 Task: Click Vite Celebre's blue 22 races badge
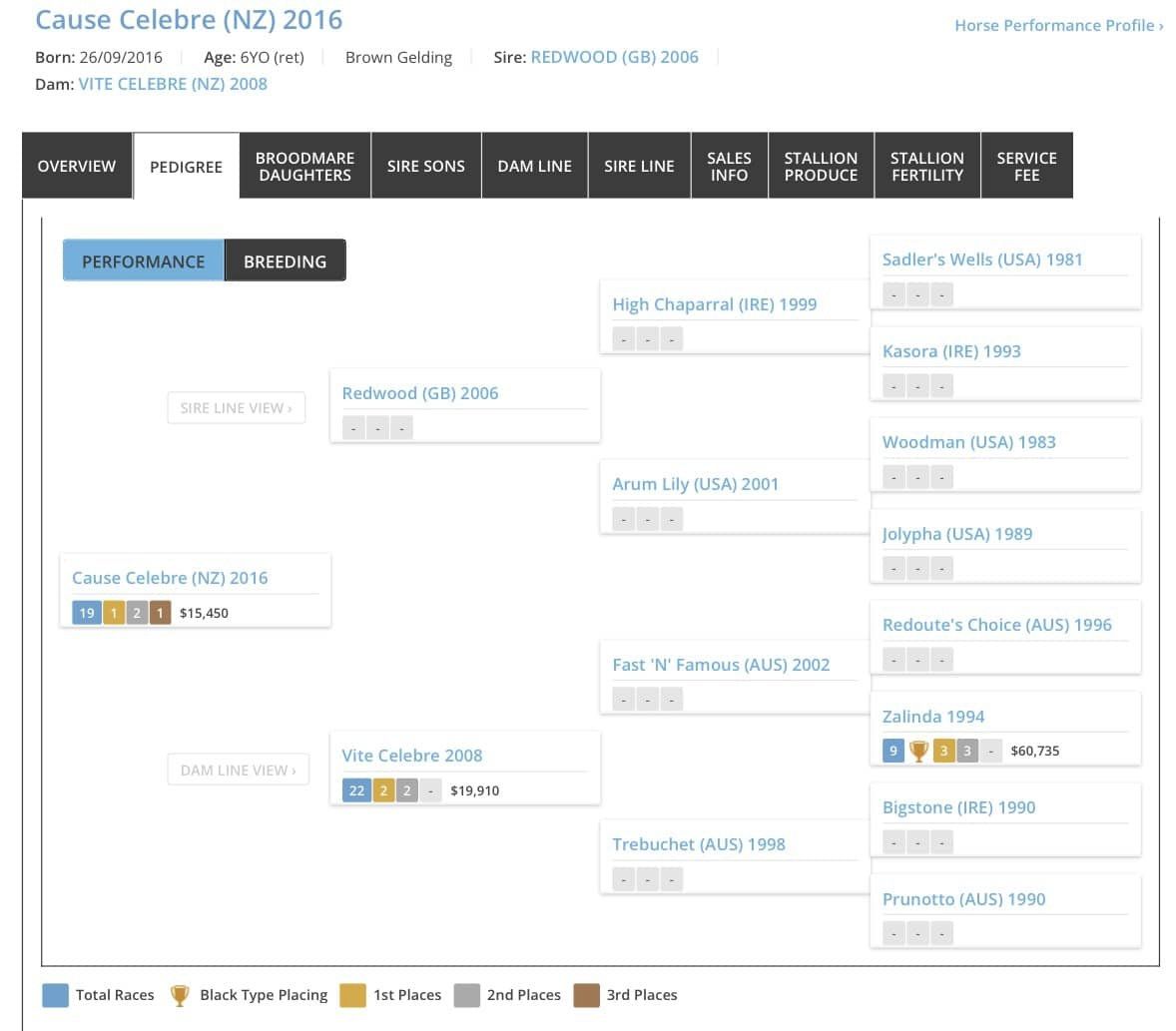coord(356,790)
